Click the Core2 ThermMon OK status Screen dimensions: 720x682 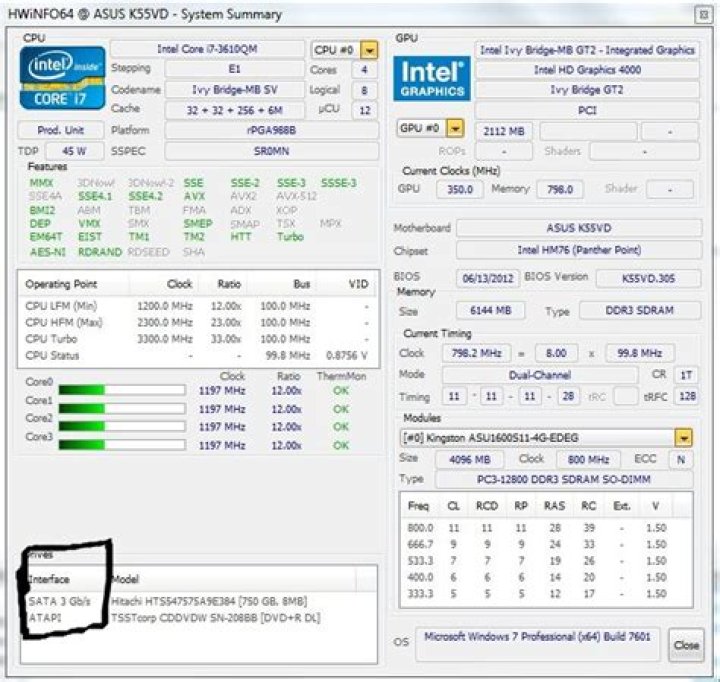[x=341, y=427]
